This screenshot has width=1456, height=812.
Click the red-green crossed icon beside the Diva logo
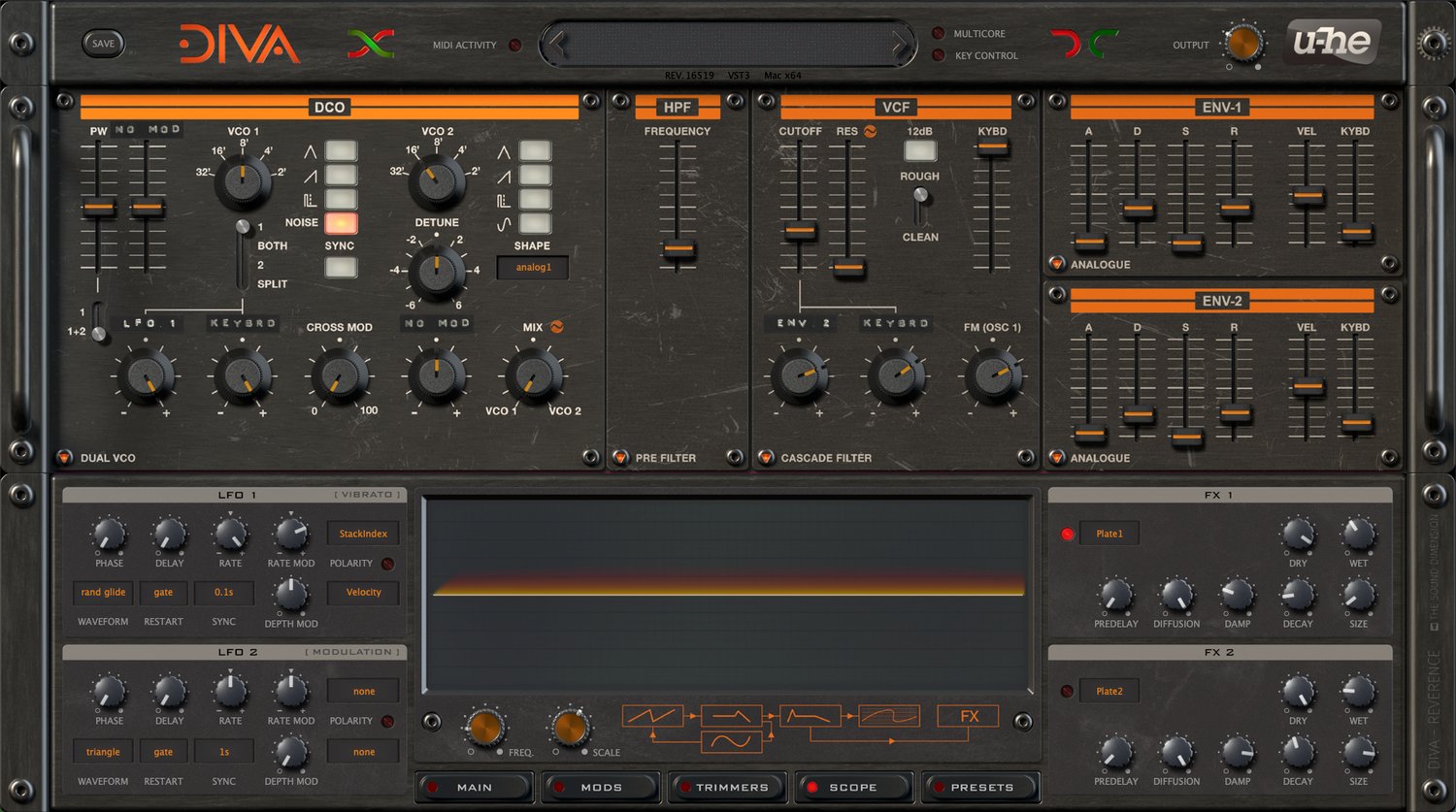click(x=371, y=44)
